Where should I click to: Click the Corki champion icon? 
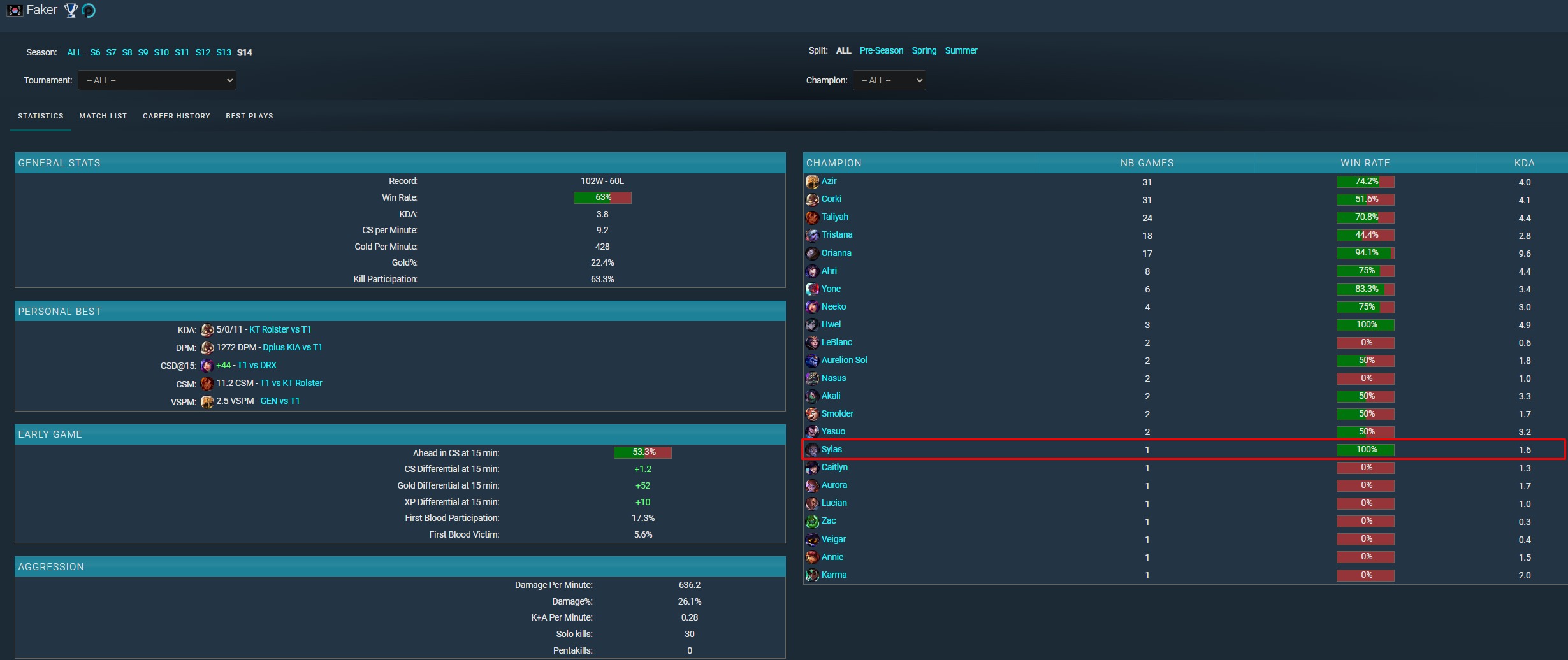812,200
